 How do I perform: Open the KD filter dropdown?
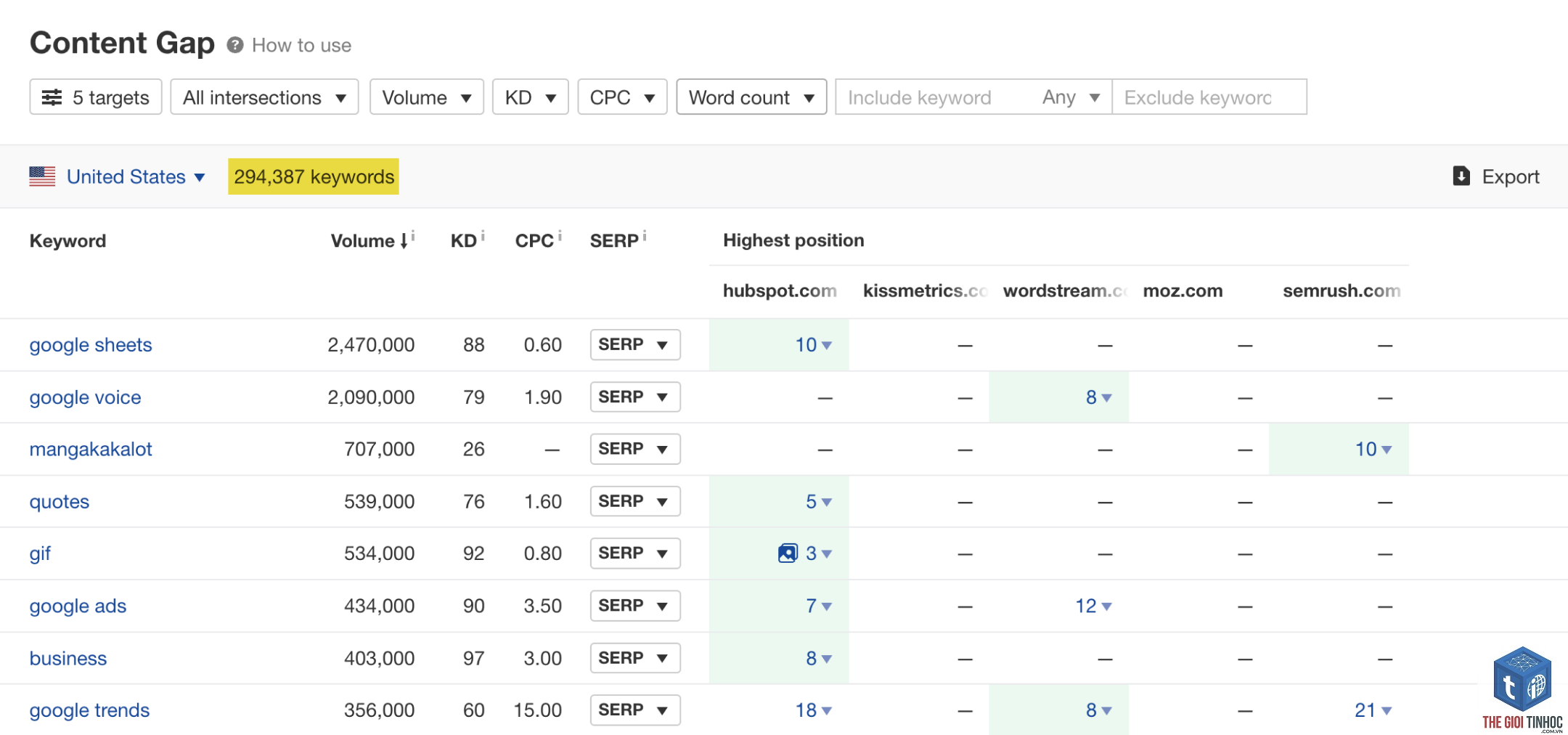pyautogui.click(x=531, y=97)
